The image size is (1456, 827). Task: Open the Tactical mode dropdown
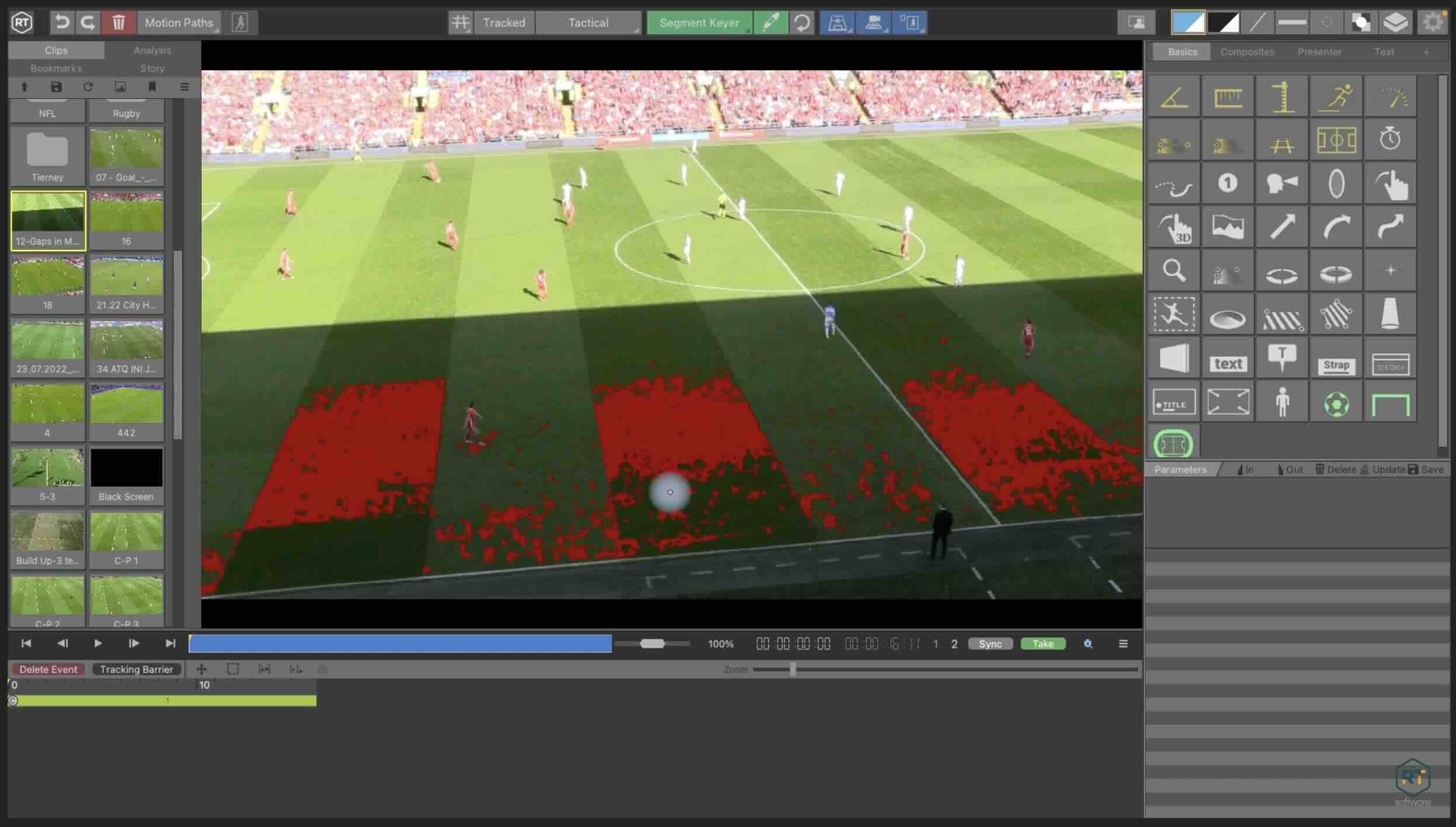588,23
